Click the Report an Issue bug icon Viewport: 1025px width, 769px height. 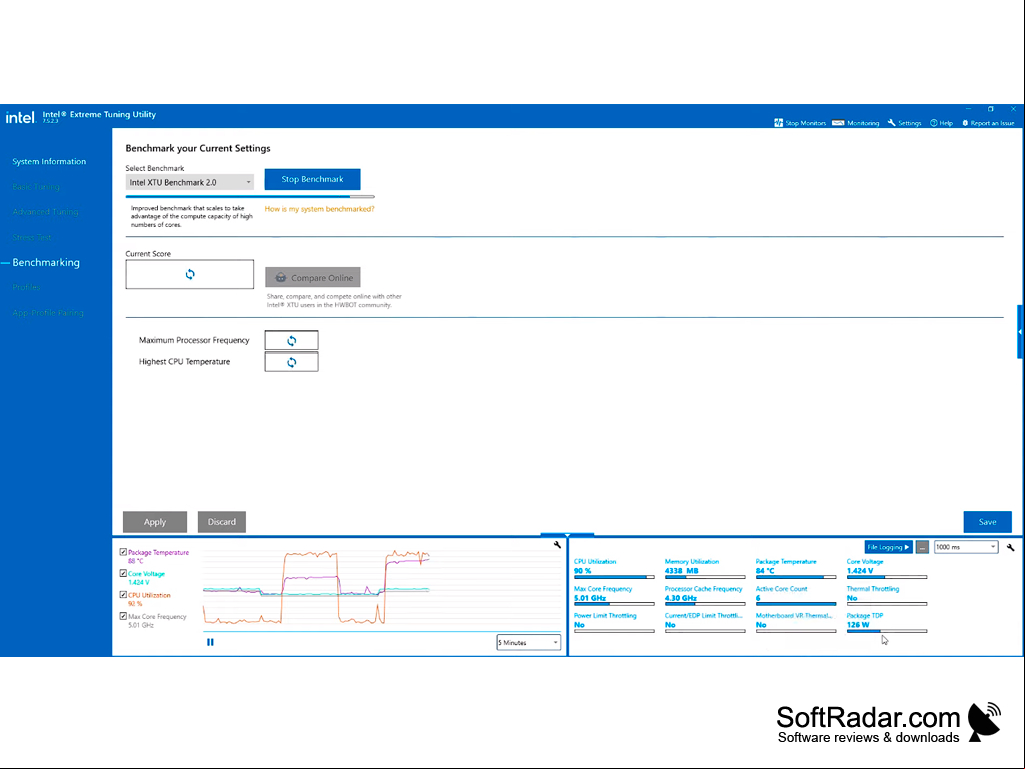965,123
